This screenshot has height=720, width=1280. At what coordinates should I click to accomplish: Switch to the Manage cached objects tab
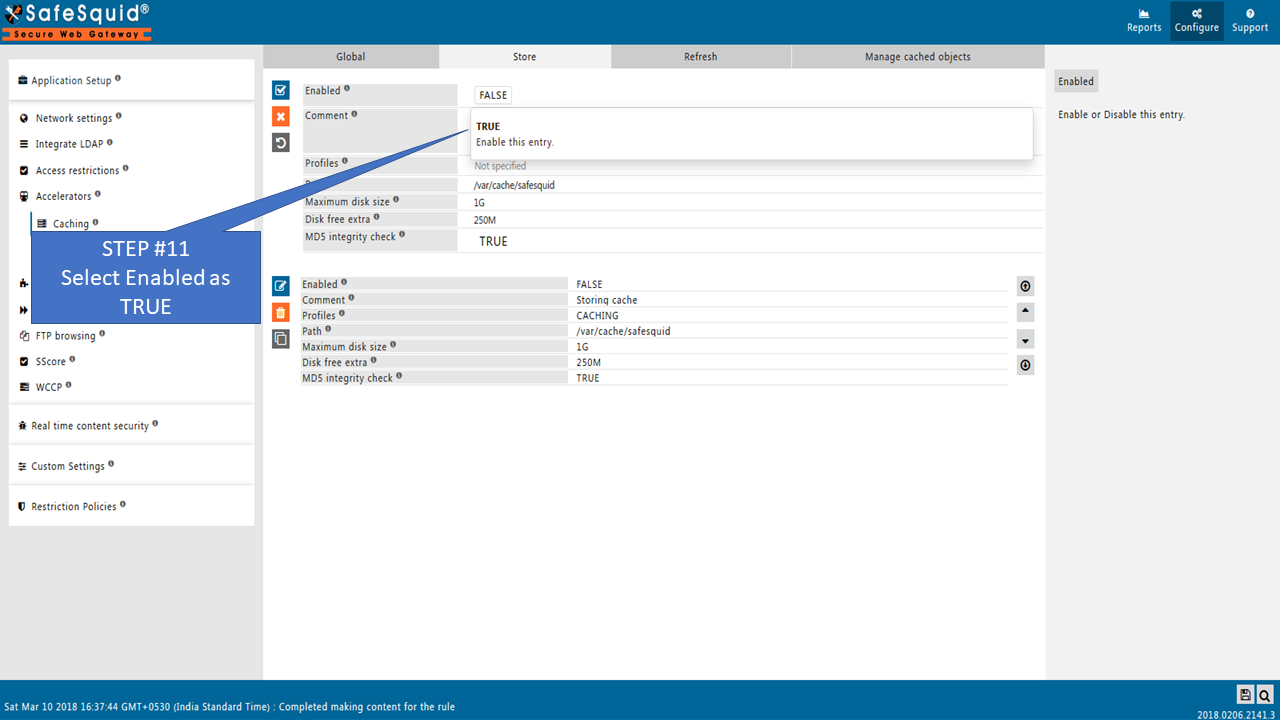point(917,57)
